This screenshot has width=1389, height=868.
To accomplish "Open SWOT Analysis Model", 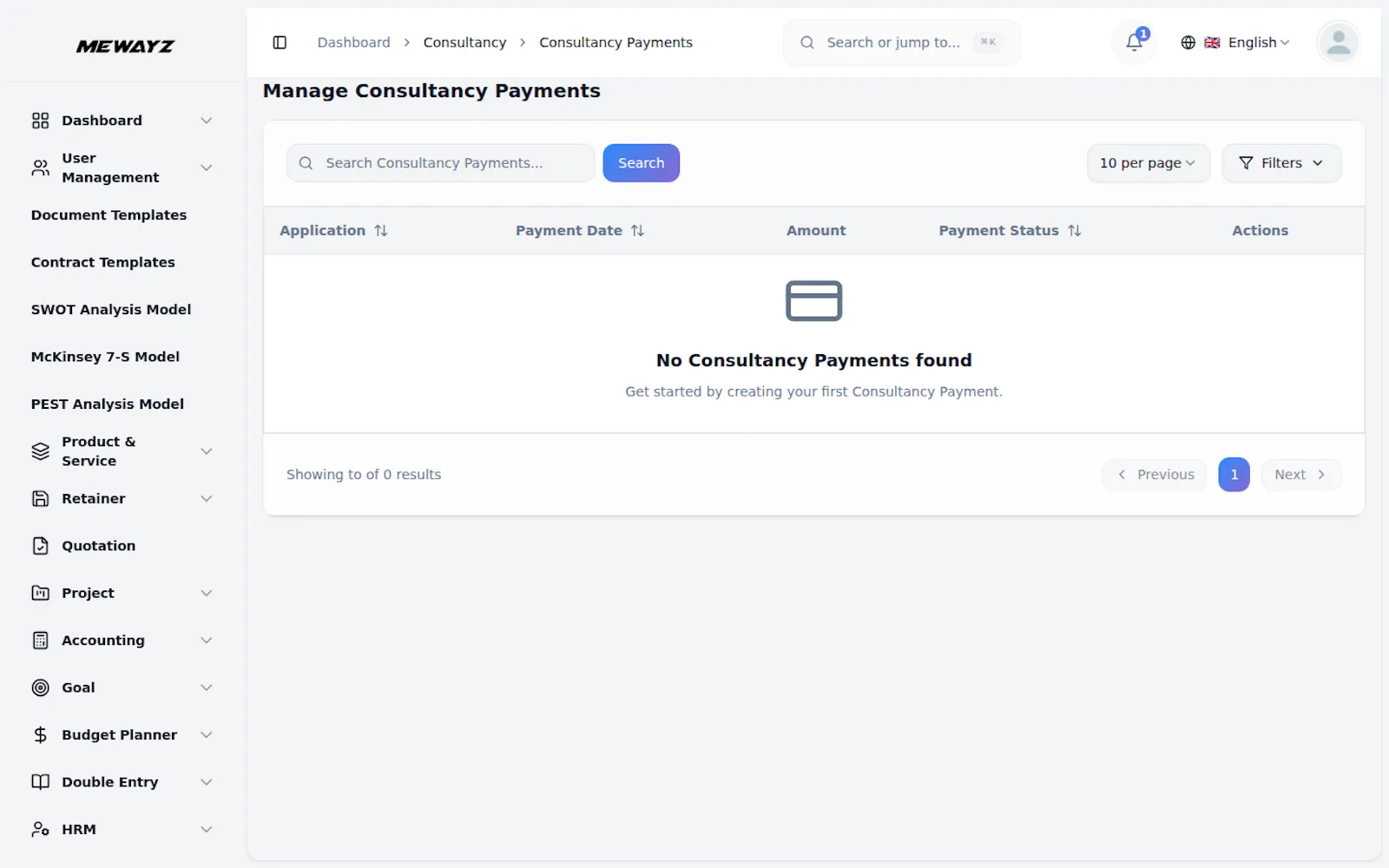I will 111,310.
